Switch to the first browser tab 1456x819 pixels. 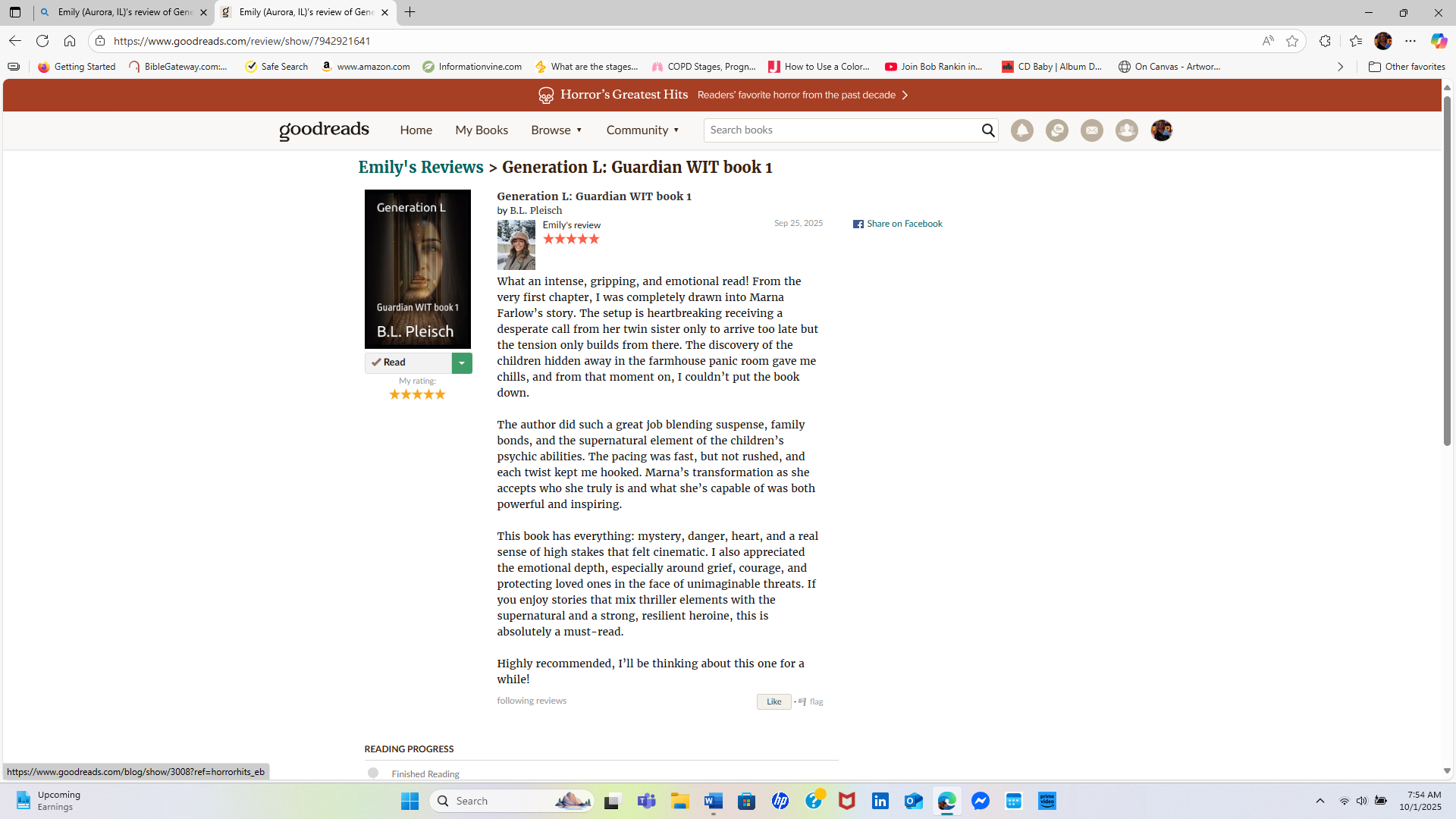(x=124, y=12)
